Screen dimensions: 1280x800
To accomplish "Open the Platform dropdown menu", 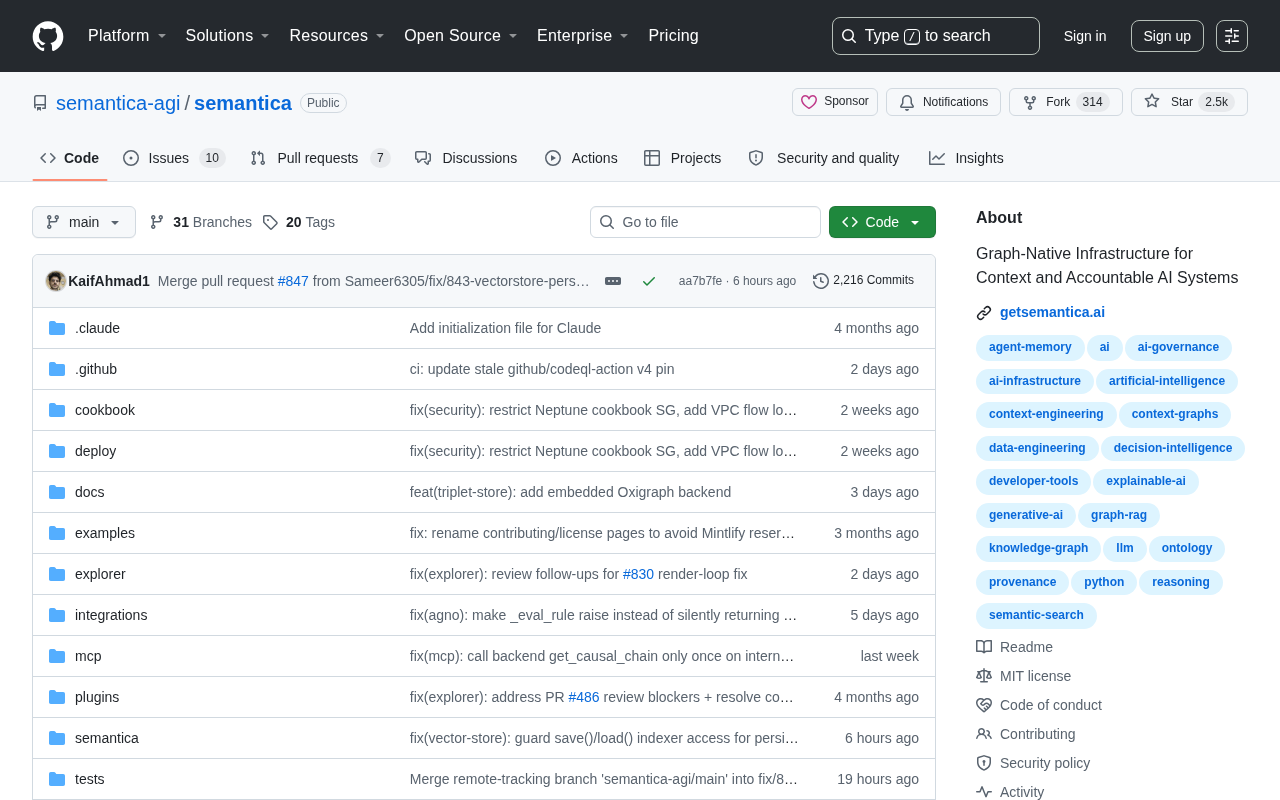I will (x=128, y=36).
